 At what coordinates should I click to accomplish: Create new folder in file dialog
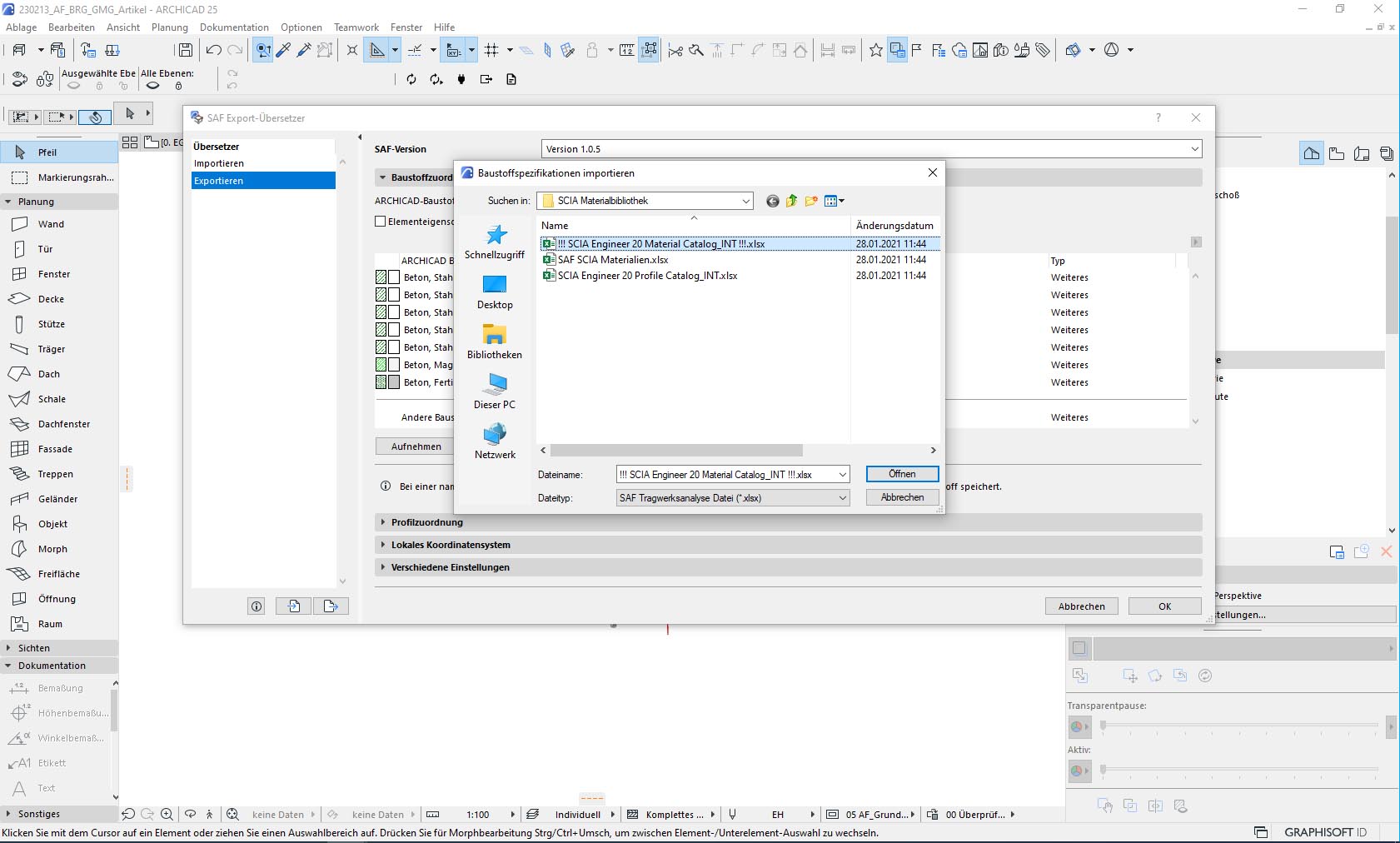tap(811, 201)
